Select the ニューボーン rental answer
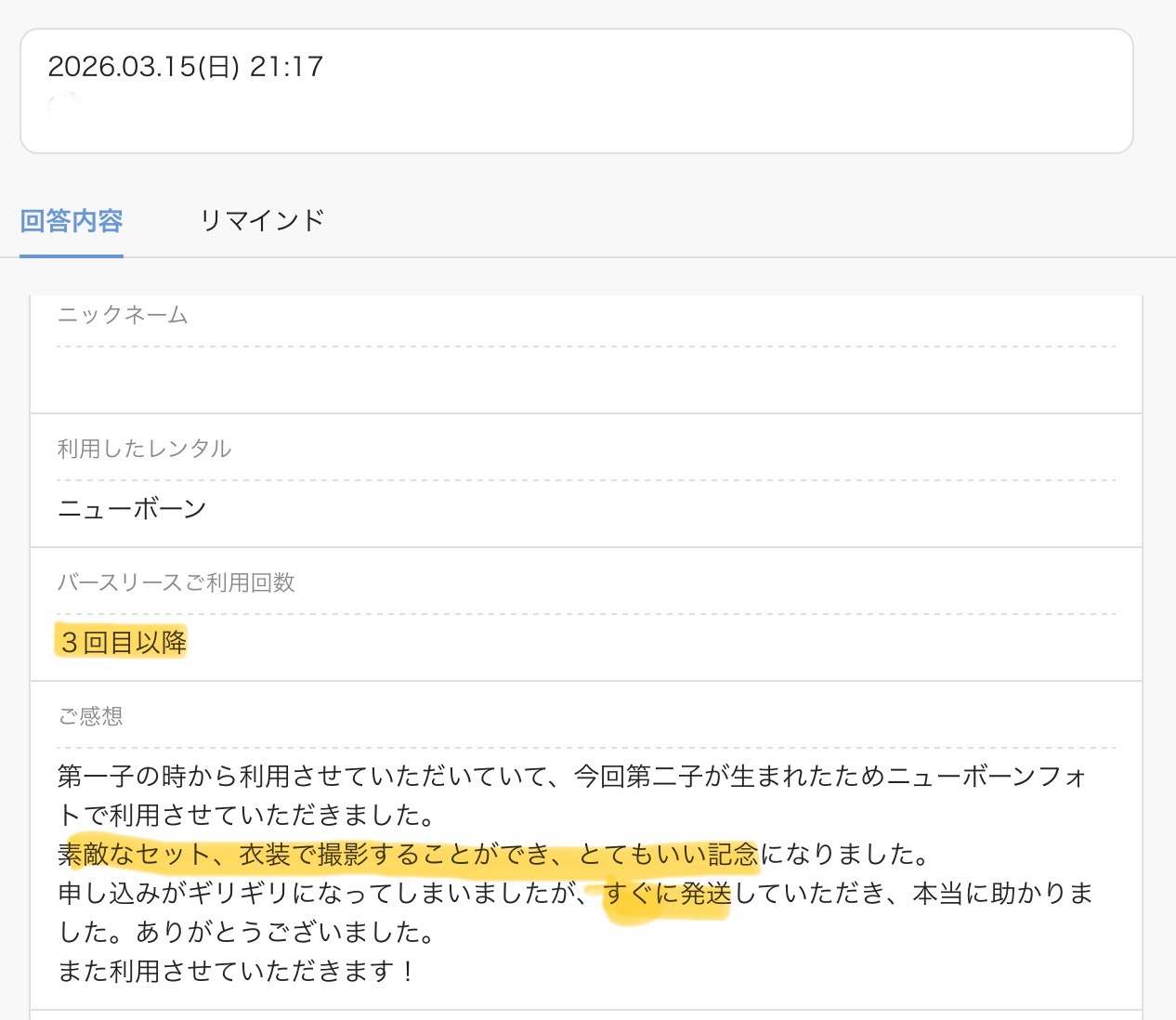Viewport: 1176px width, 1020px height. tap(132, 509)
